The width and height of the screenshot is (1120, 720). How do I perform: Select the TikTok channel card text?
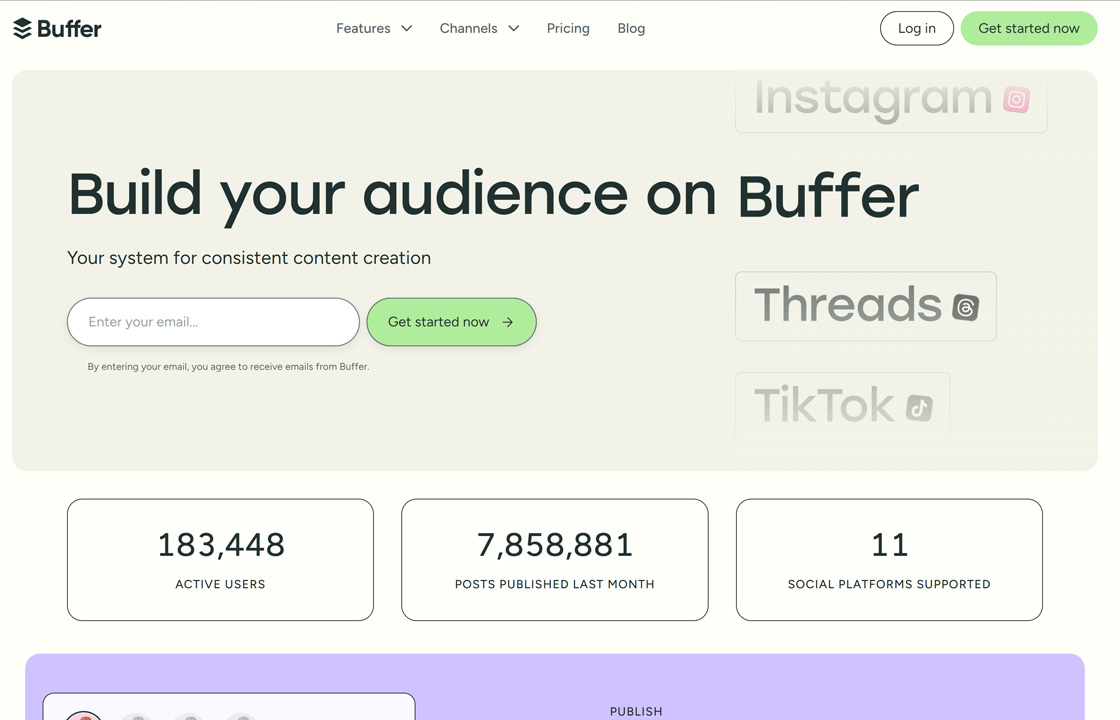[824, 405]
